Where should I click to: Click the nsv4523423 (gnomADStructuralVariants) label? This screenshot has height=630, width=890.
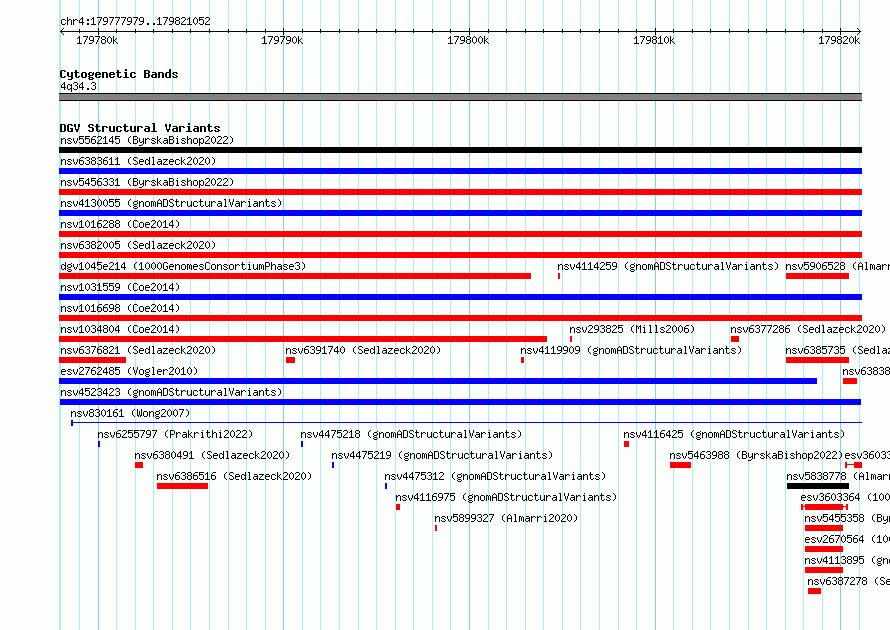click(171, 392)
